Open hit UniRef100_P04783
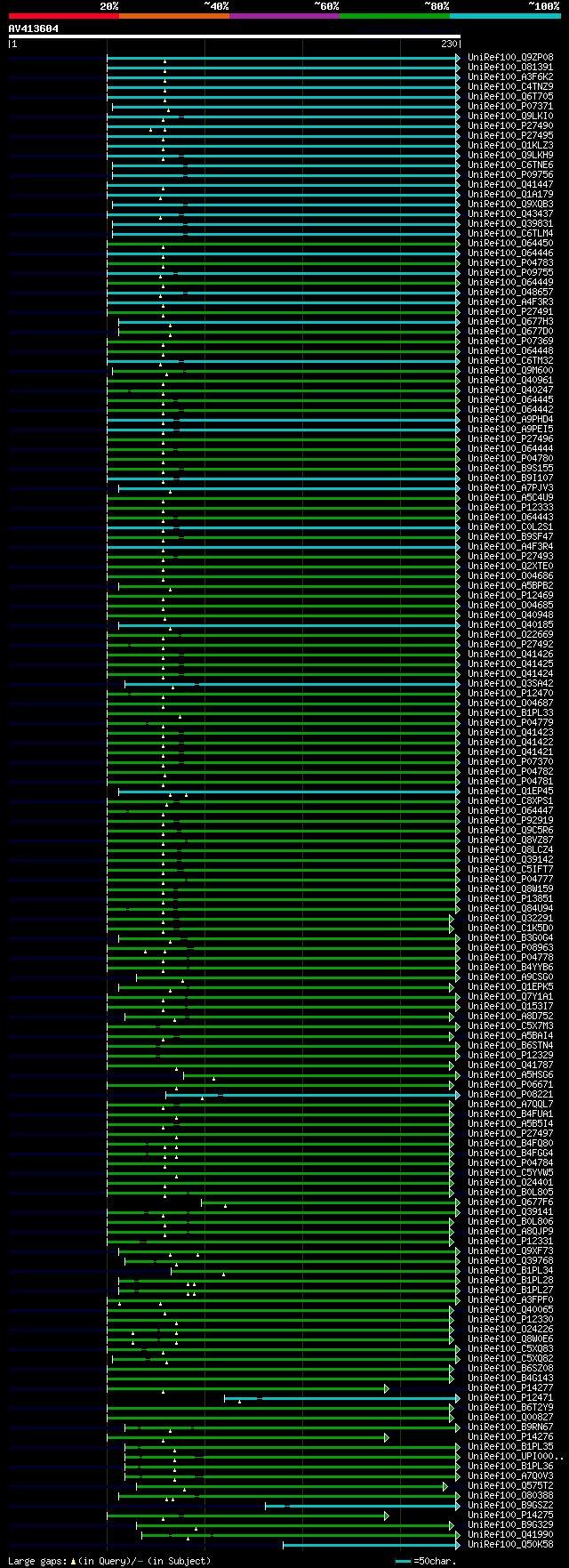This screenshot has height=1568, width=569. pyautogui.click(x=510, y=263)
